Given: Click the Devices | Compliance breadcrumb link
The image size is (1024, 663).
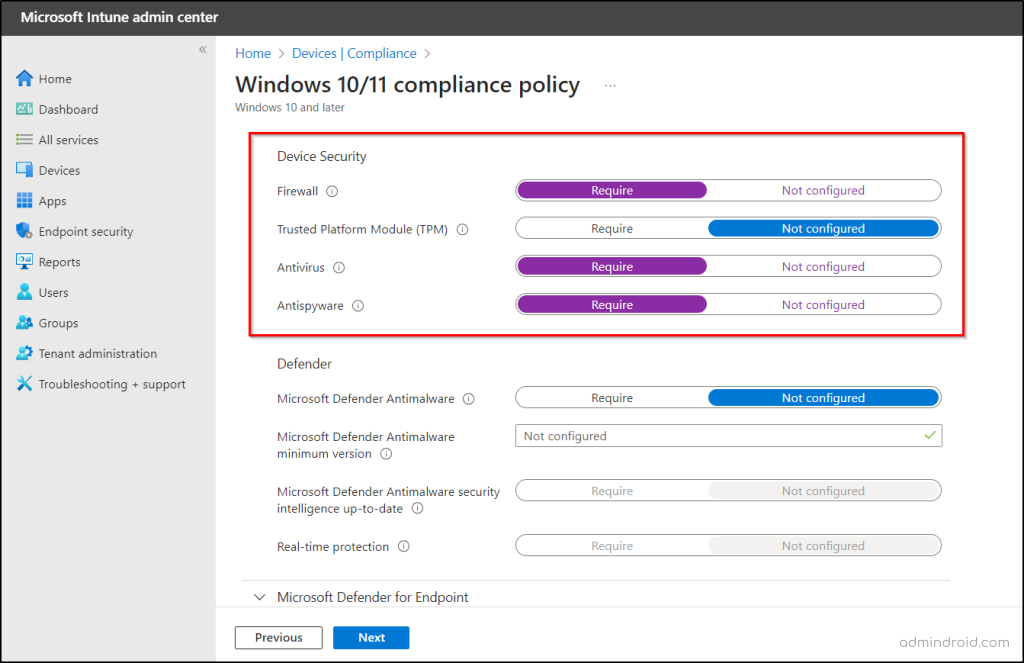Looking at the screenshot, I should pyautogui.click(x=354, y=54).
